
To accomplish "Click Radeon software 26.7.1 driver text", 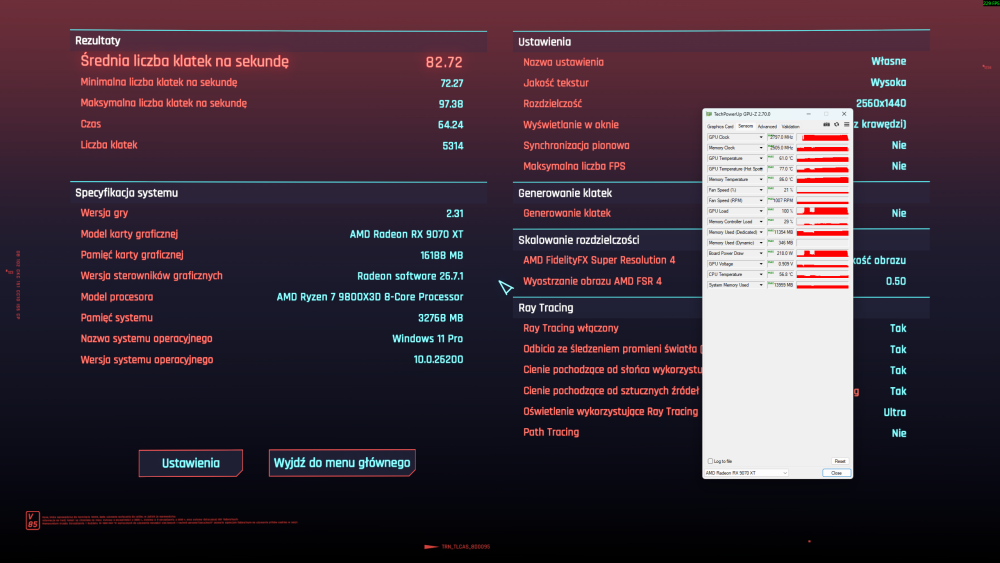I will pos(410,276).
